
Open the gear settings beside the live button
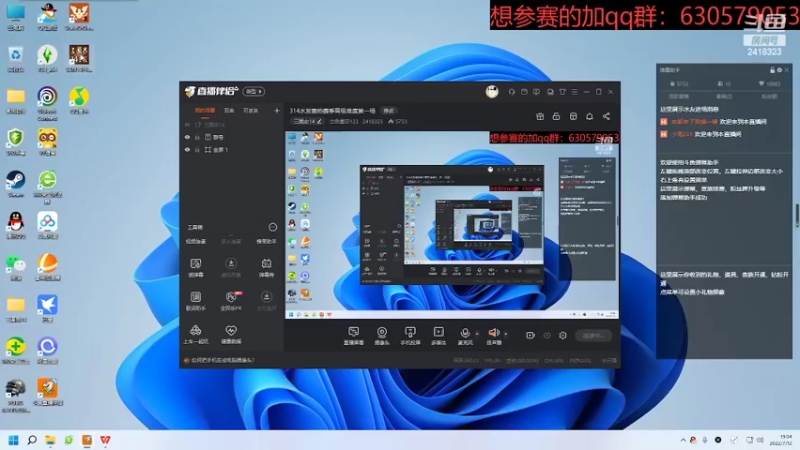pyautogui.click(x=563, y=335)
